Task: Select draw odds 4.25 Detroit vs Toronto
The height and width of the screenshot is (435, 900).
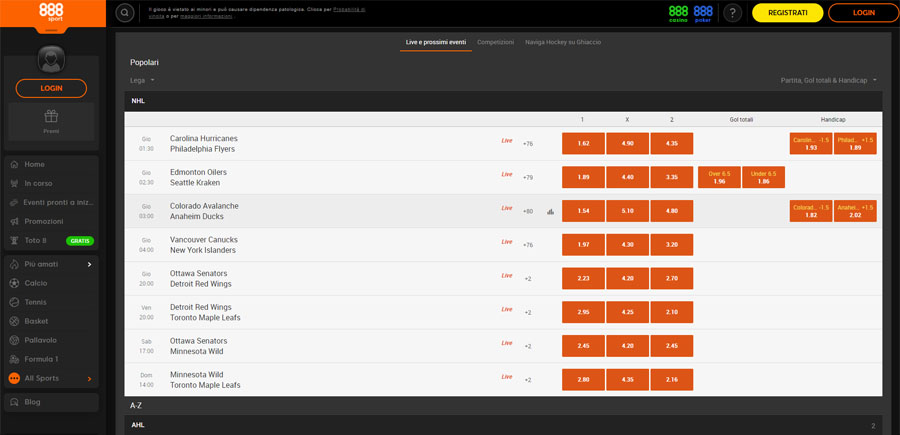Action: pos(627,312)
